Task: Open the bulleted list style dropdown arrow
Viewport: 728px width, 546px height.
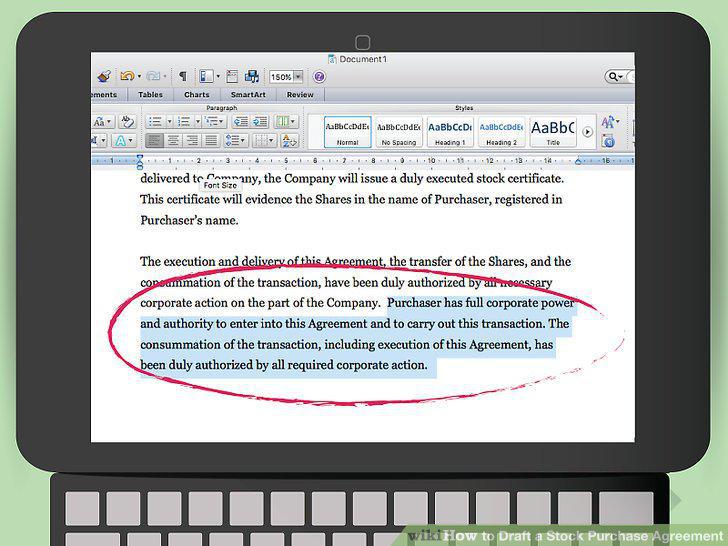Action: tap(169, 122)
